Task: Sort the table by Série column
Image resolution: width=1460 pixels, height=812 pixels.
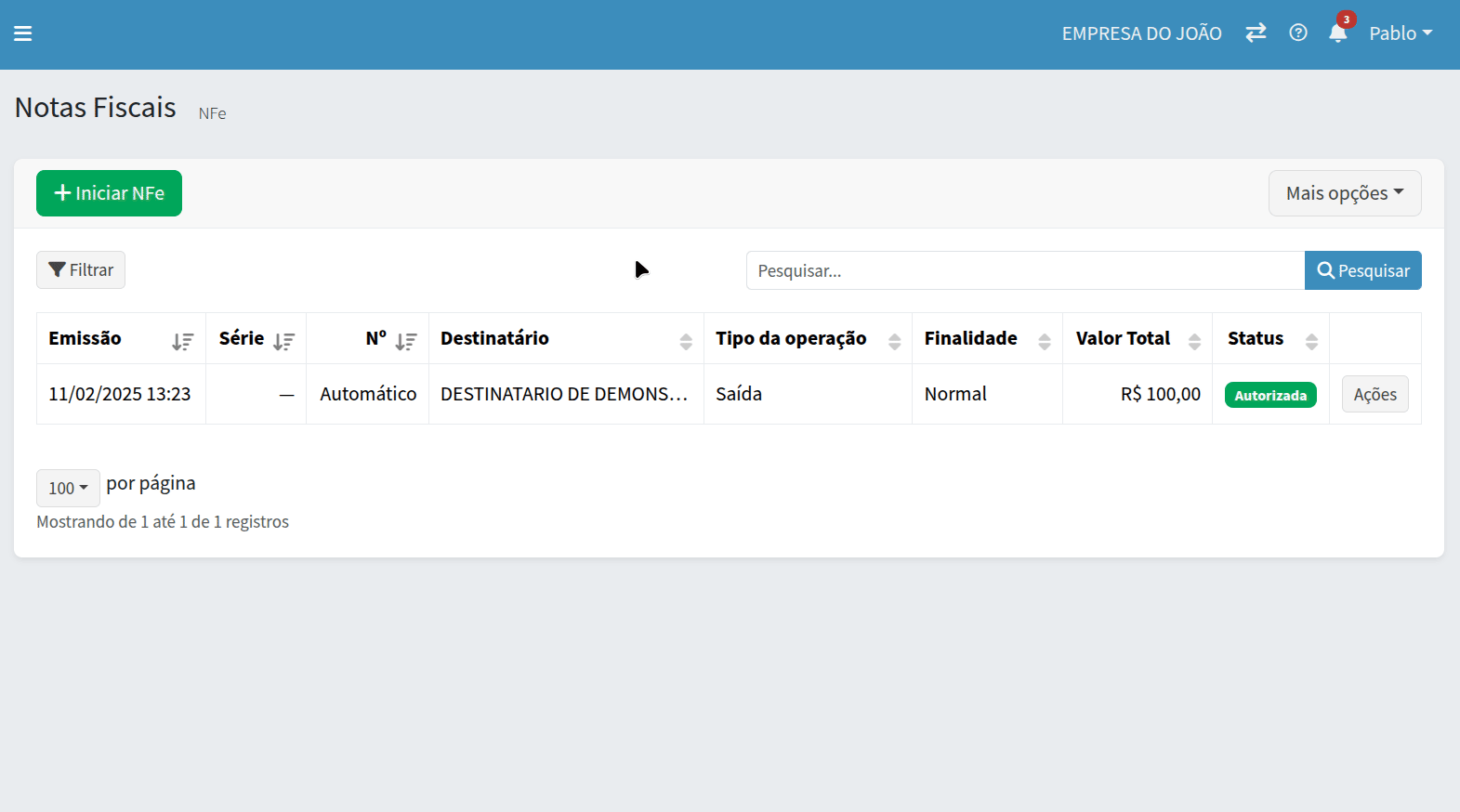Action: [283, 341]
